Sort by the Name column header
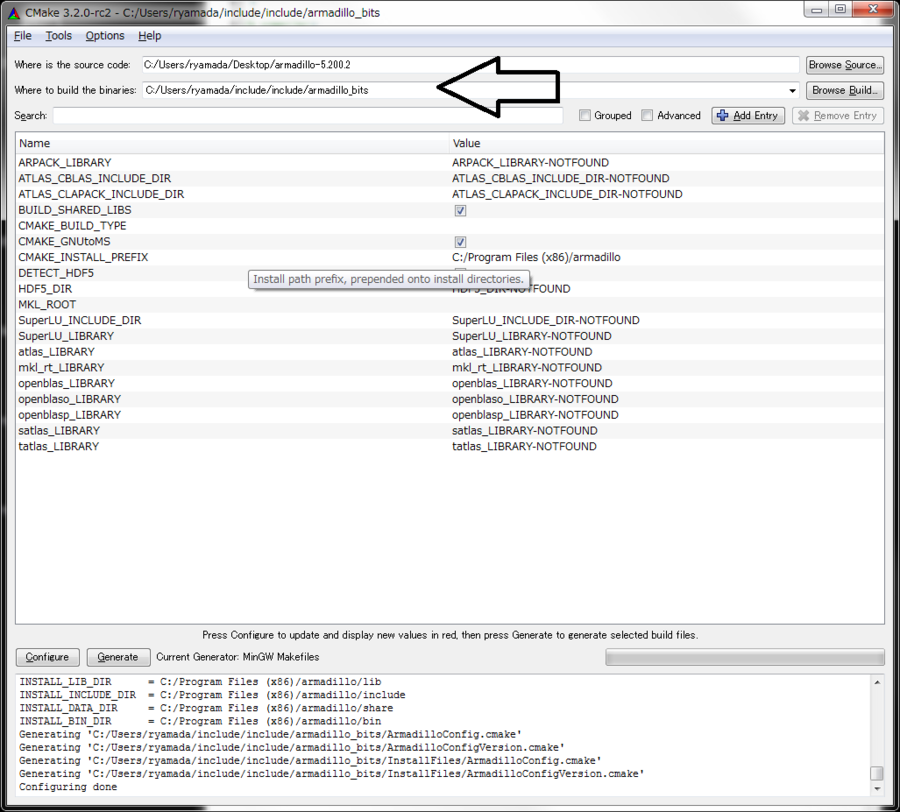 (232, 143)
